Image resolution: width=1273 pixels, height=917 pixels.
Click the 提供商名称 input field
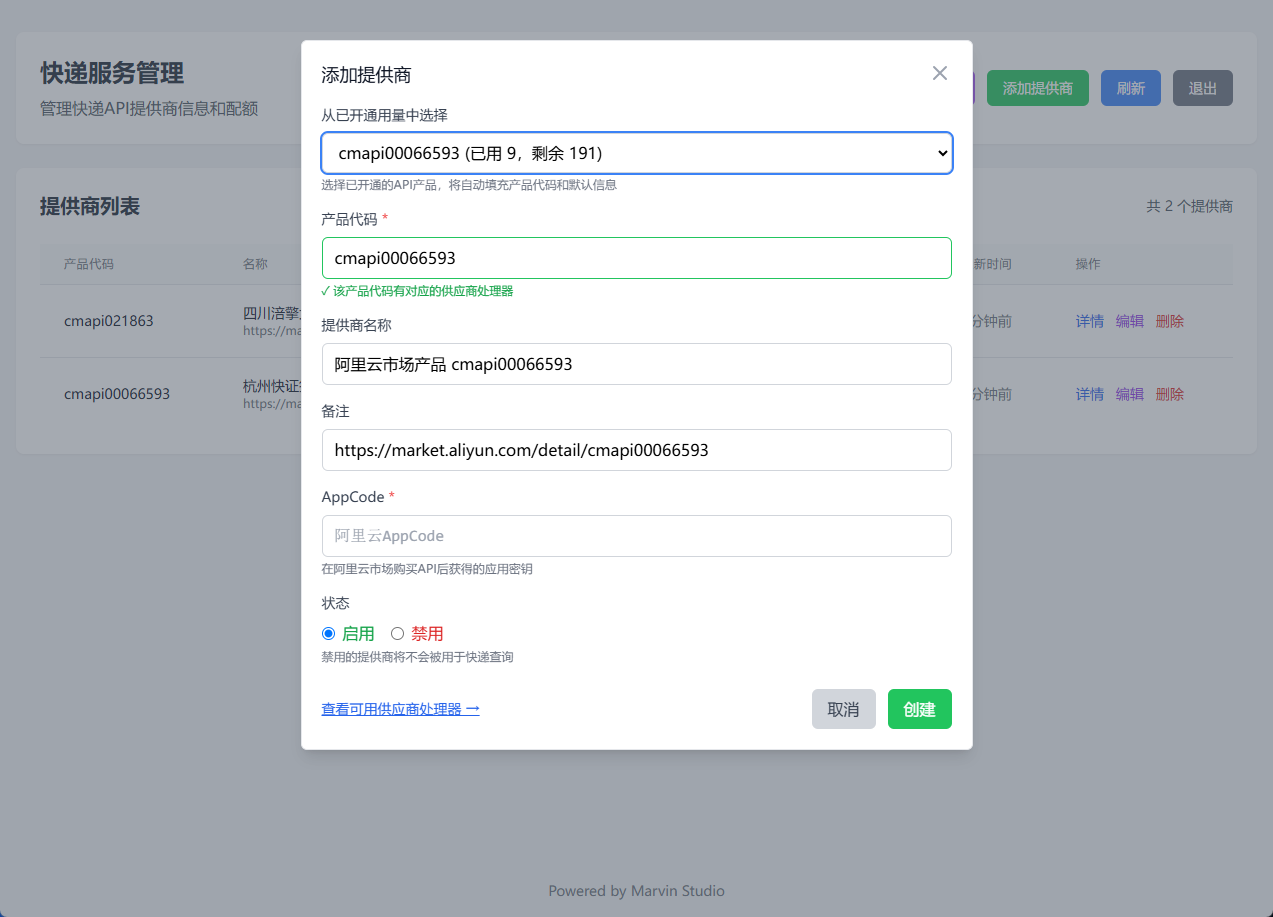point(636,364)
